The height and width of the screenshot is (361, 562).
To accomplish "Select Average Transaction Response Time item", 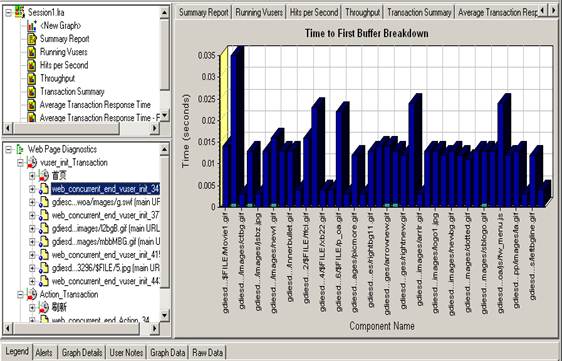I will 95,105.
